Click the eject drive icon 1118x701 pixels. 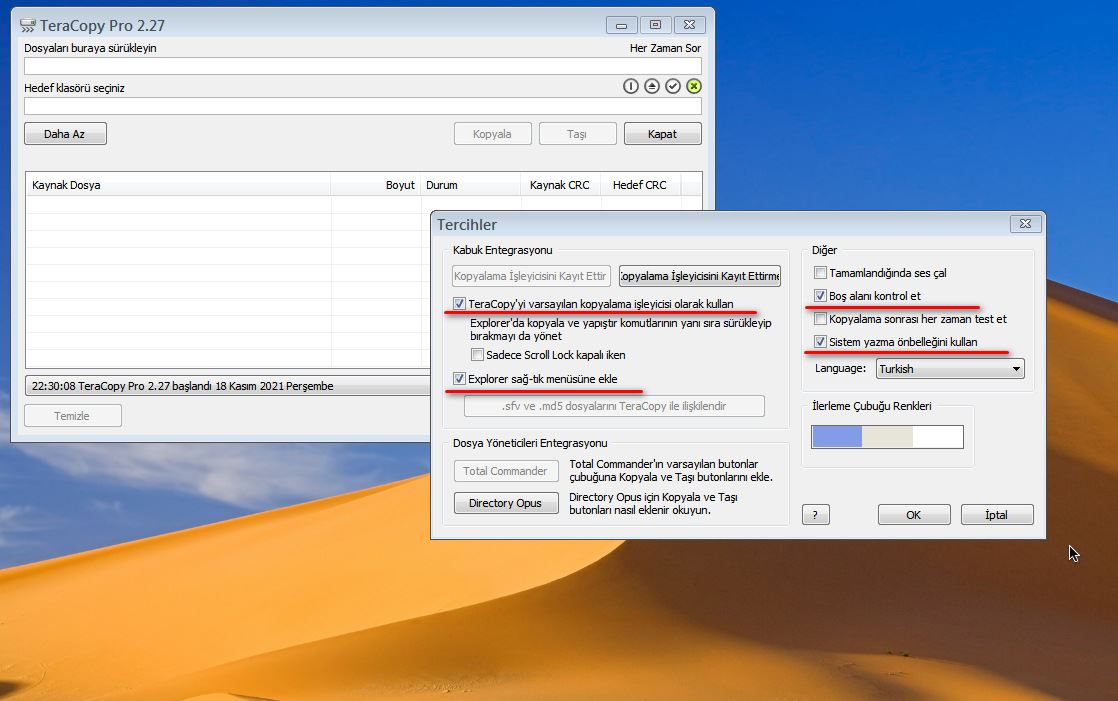pos(652,86)
